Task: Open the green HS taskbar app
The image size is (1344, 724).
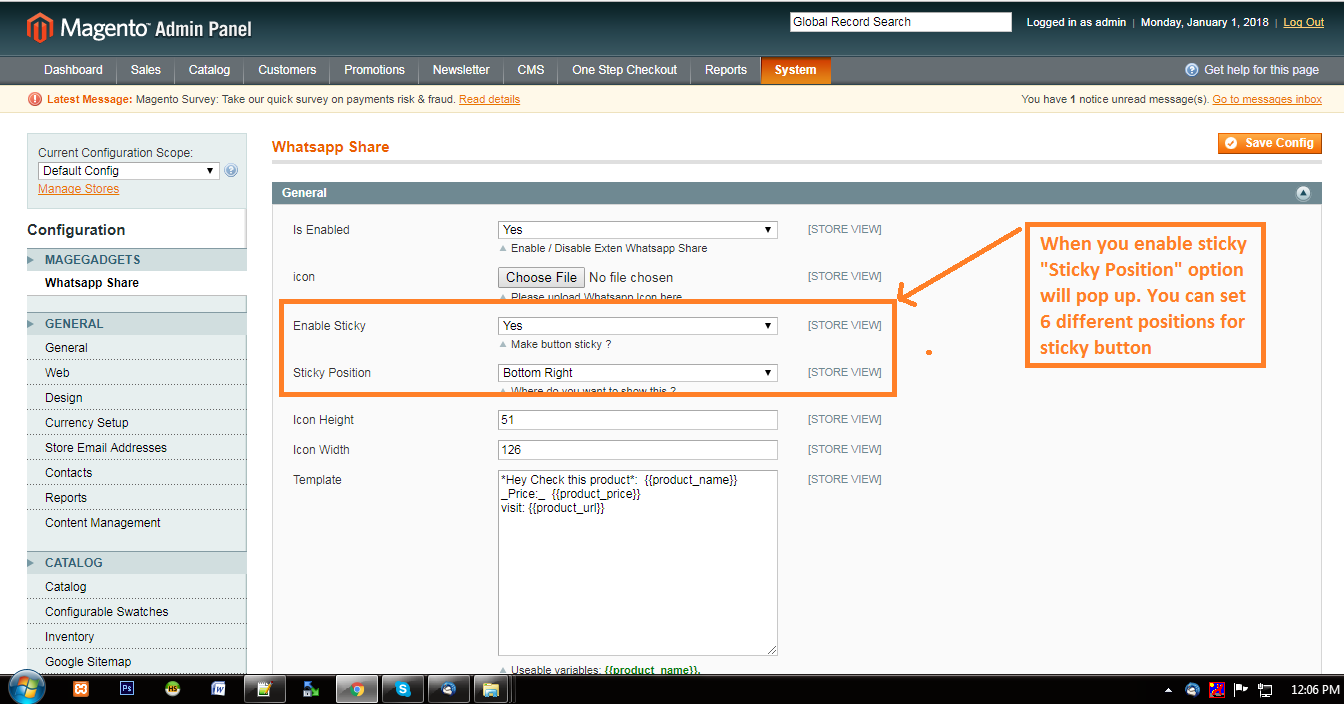Action: click(x=173, y=689)
